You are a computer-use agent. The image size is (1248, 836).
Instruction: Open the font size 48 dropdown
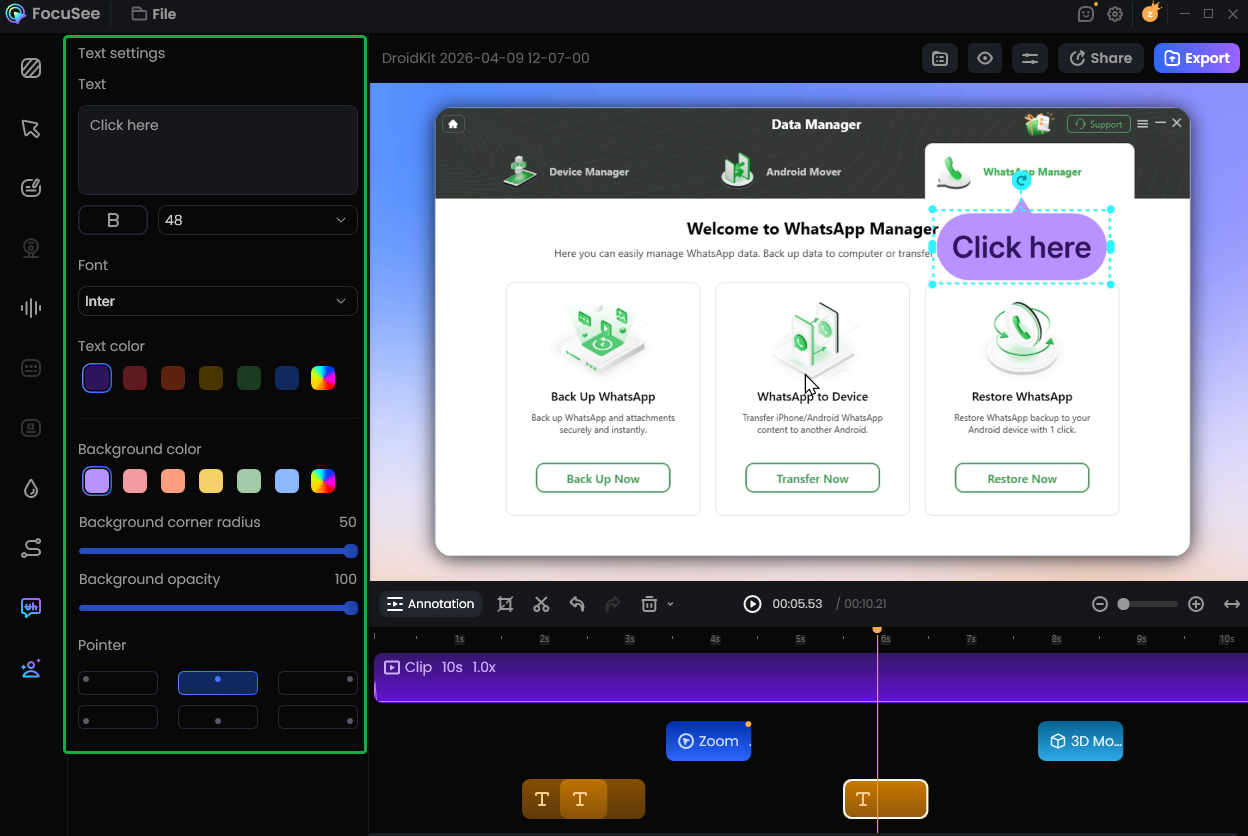[x=257, y=220]
